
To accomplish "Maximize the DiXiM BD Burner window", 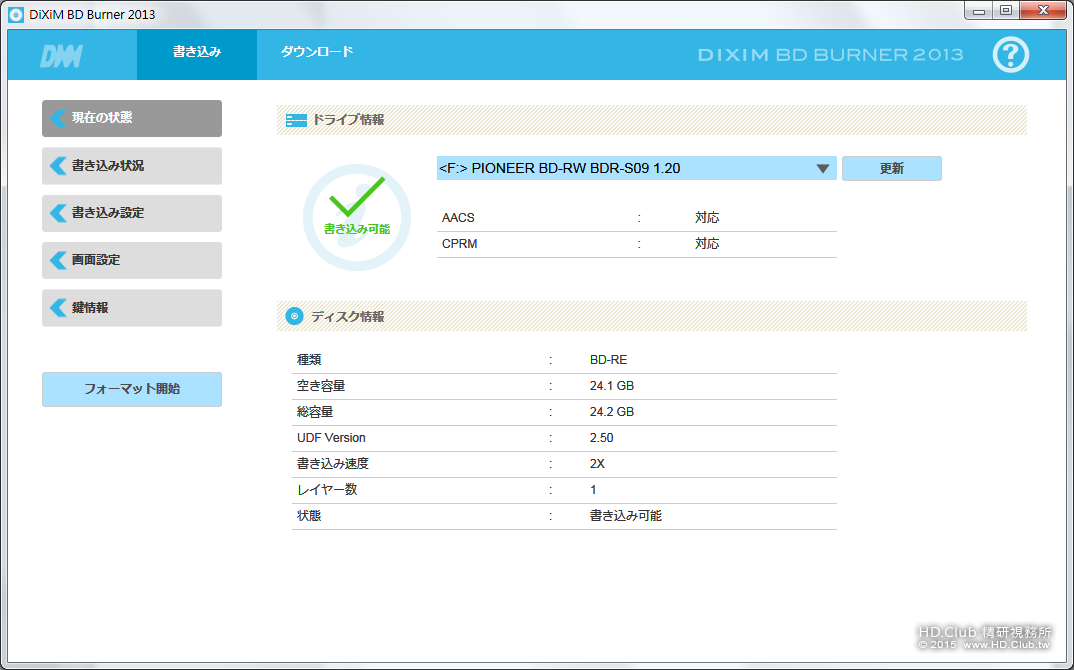I will pyautogui.click(x=1006, y=10).
